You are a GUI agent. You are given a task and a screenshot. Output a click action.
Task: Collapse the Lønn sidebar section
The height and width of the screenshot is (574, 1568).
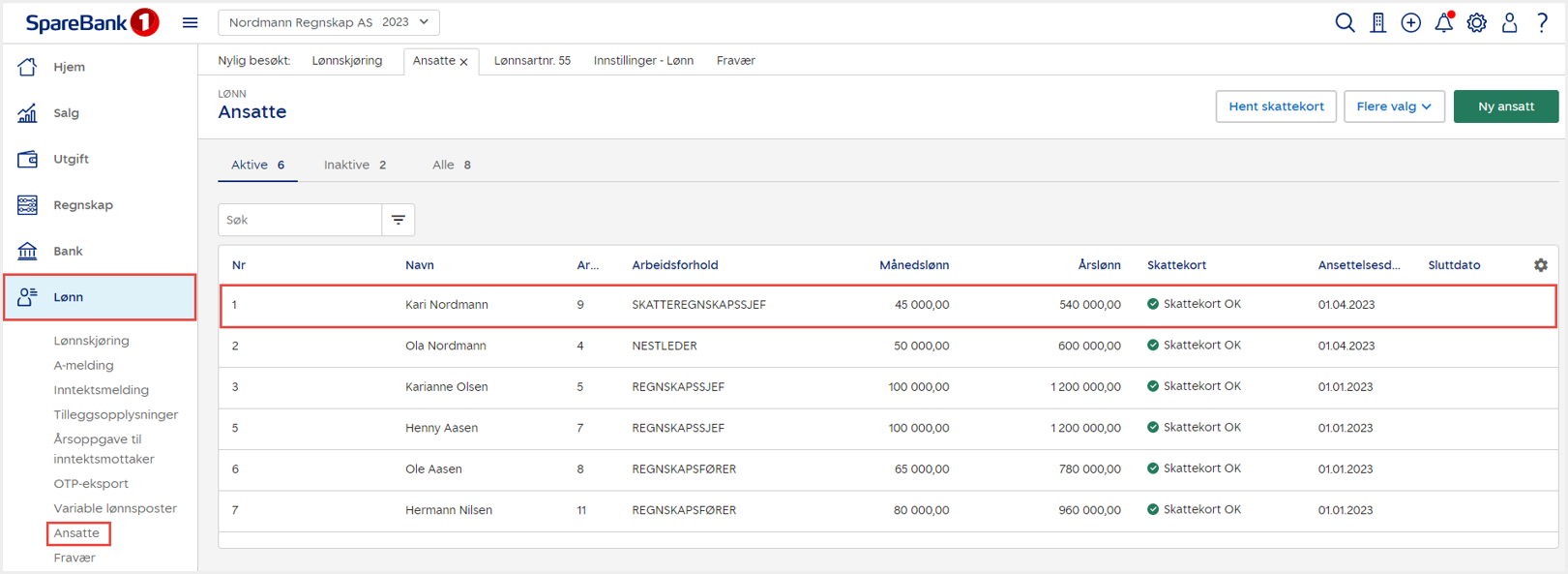100,297
